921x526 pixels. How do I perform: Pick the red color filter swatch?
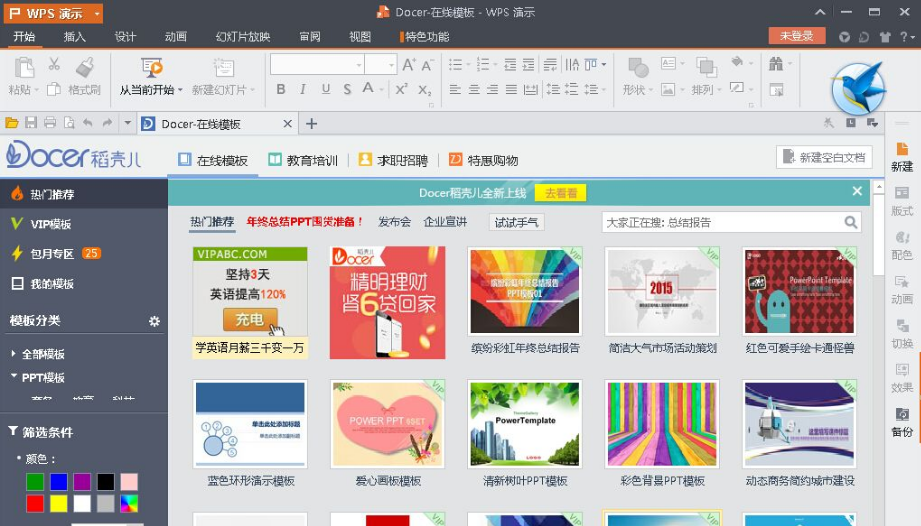35,503
